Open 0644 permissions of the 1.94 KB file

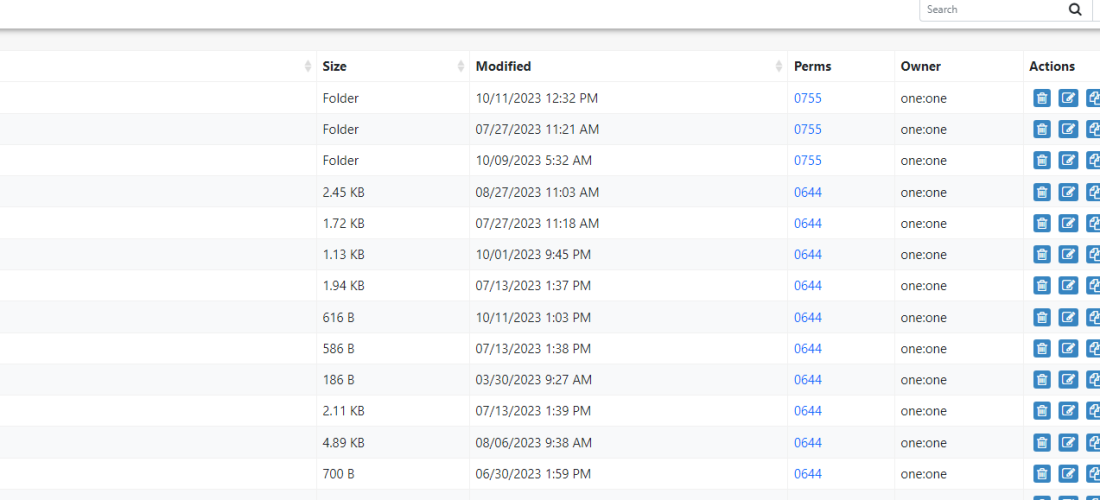click(807, 285)
